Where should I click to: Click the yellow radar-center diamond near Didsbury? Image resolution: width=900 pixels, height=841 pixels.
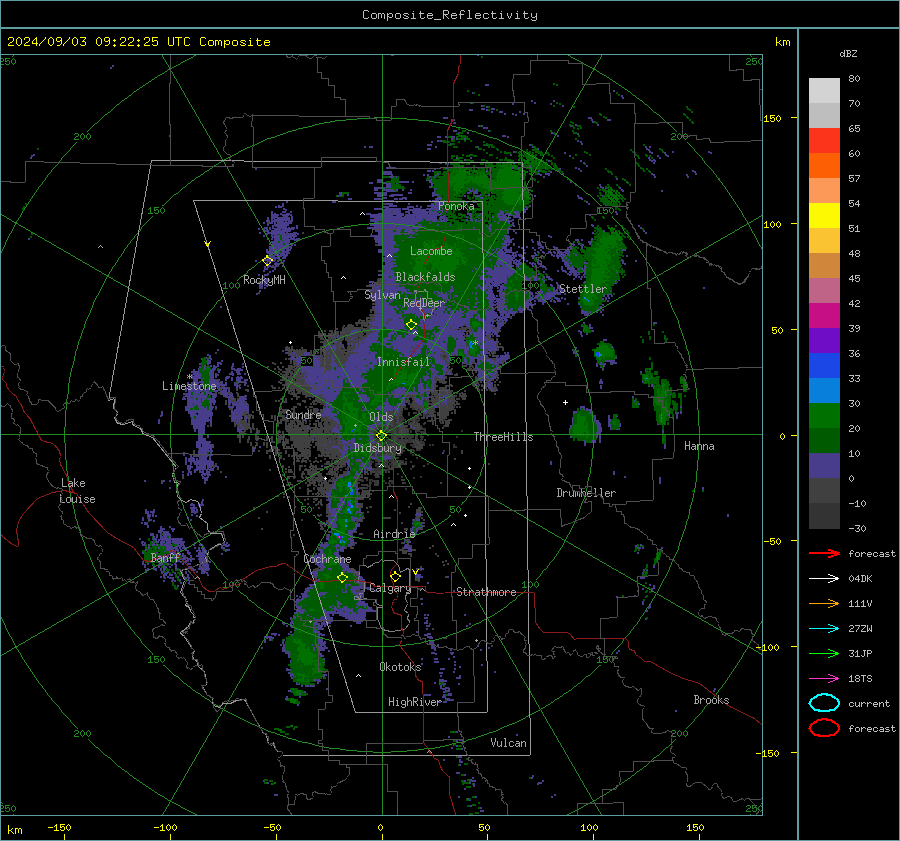(x=381, y=436)
